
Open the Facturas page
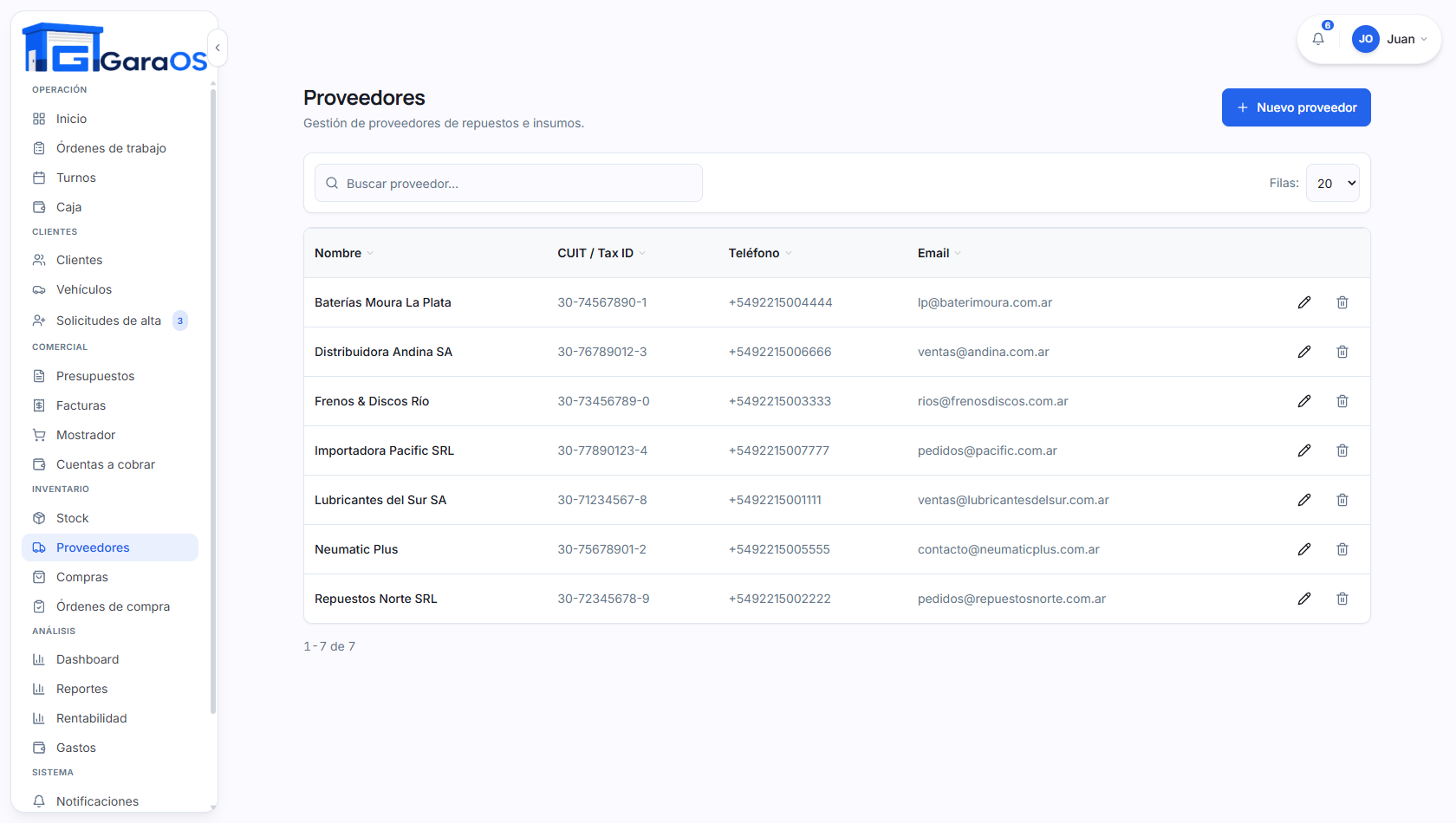pos(110,405)
